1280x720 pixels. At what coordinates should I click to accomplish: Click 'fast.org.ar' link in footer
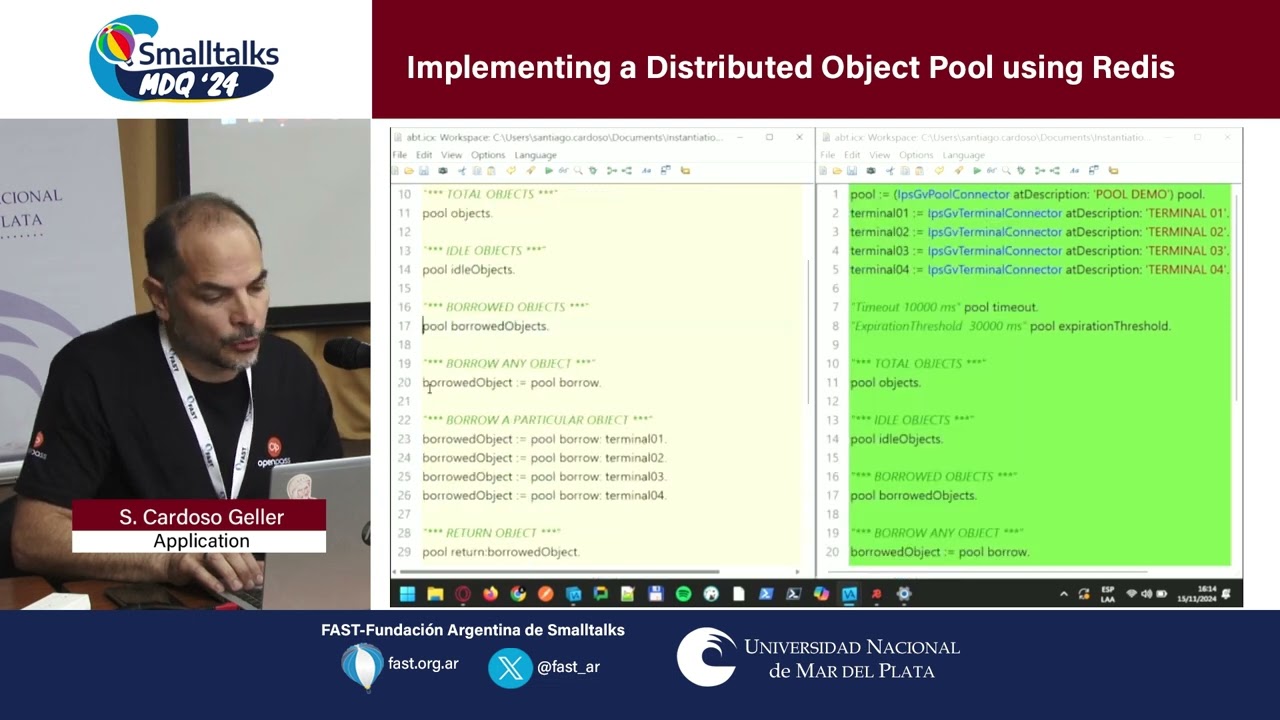pyautogui.click(x=423, y=664)
